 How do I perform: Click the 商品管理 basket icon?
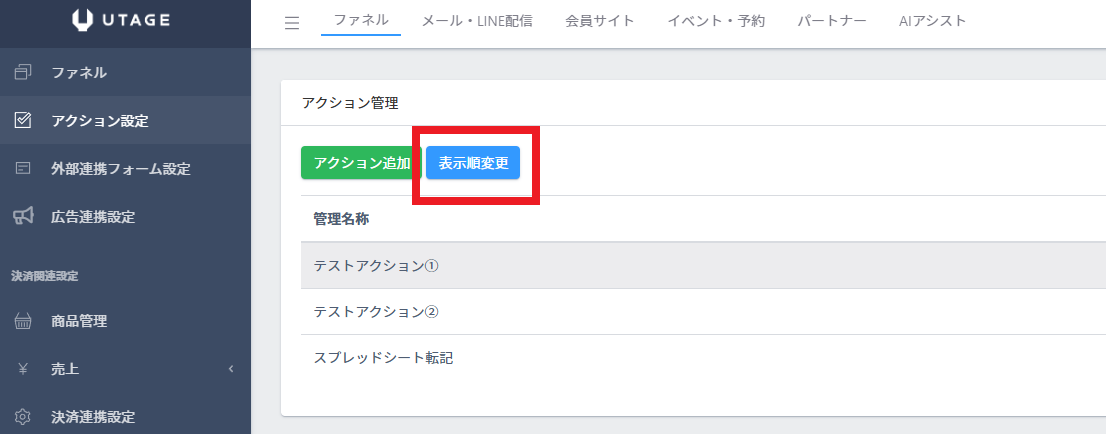click(23, 321)
